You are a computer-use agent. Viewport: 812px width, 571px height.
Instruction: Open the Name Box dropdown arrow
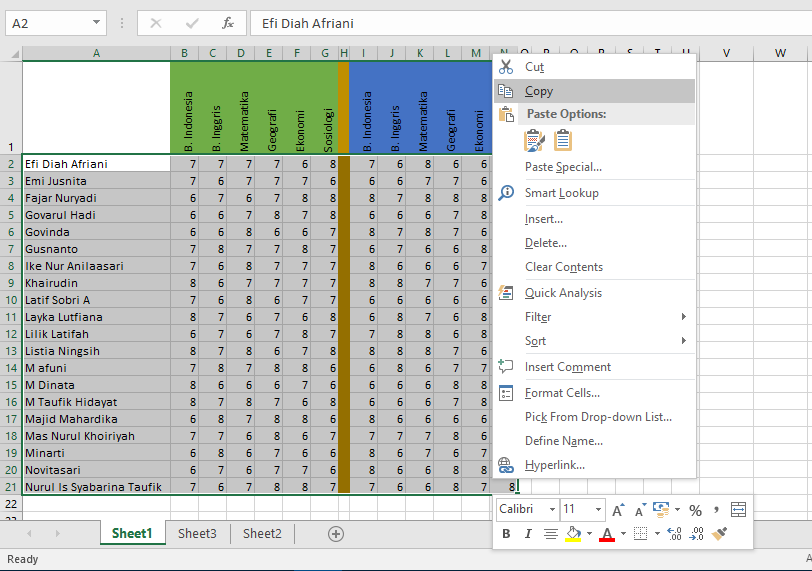[96, 22]
